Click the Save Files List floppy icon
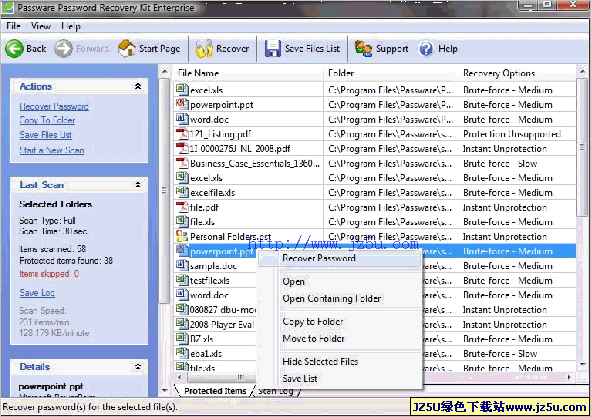This screenshot has width=591, height=417. [273, 49]
